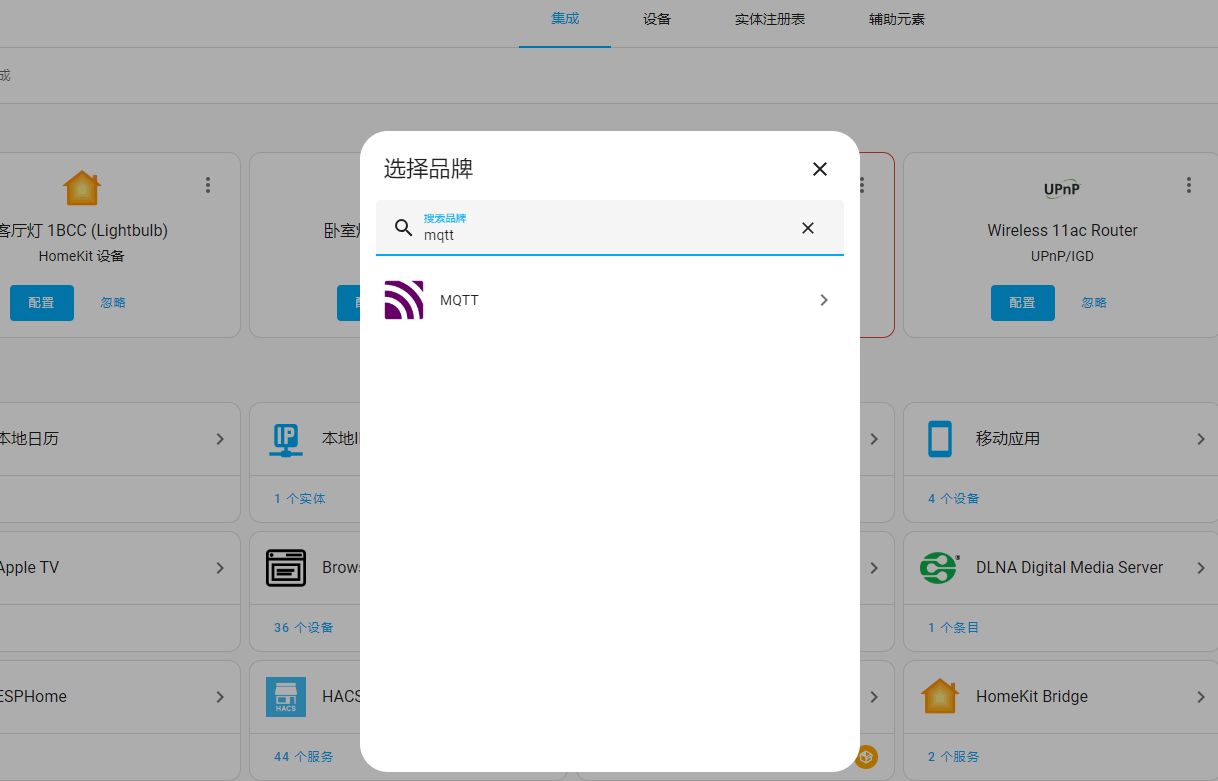Open the 移动应用 card chevron
This screenshot has height=781, width=1218.
click(x=1201, y=439)
